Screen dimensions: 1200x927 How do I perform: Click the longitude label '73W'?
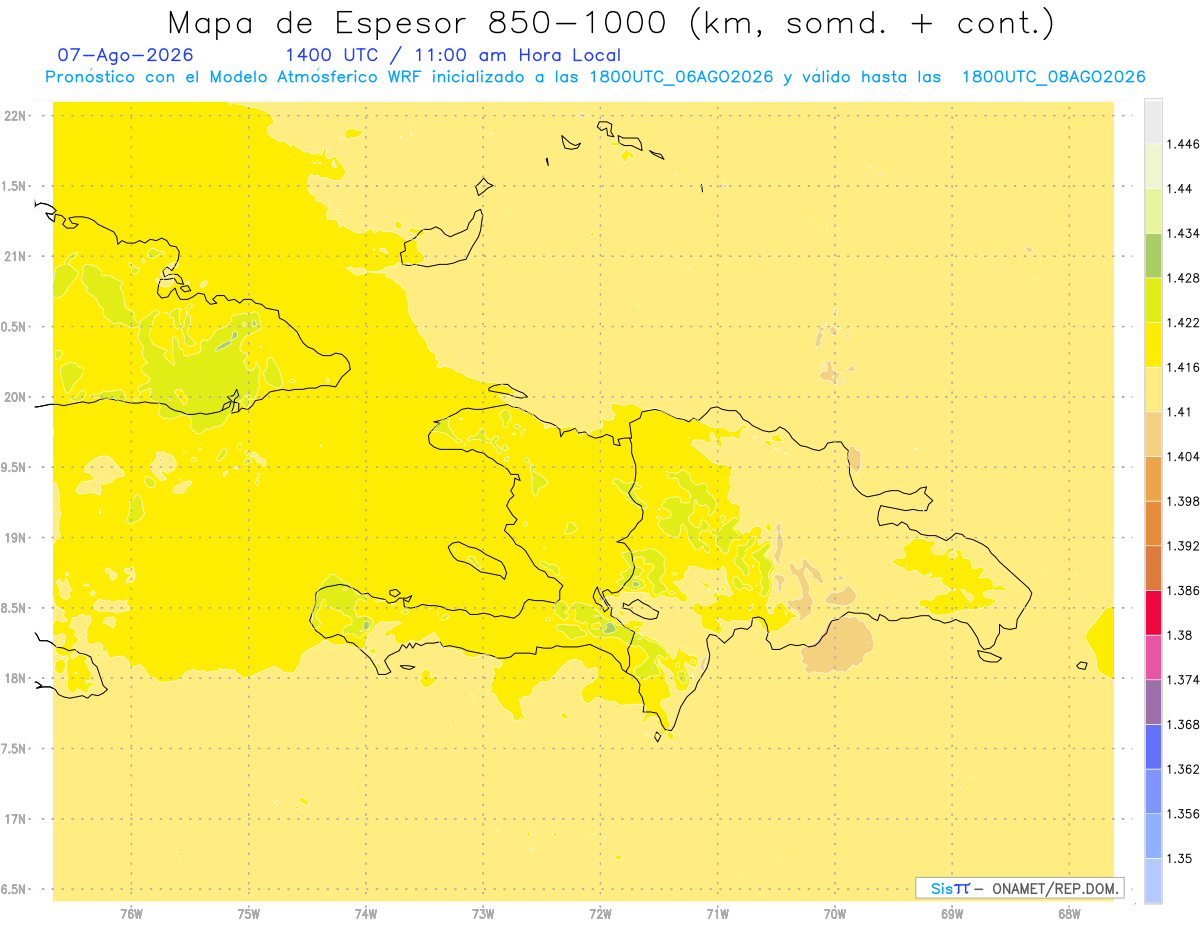point(483,913)
